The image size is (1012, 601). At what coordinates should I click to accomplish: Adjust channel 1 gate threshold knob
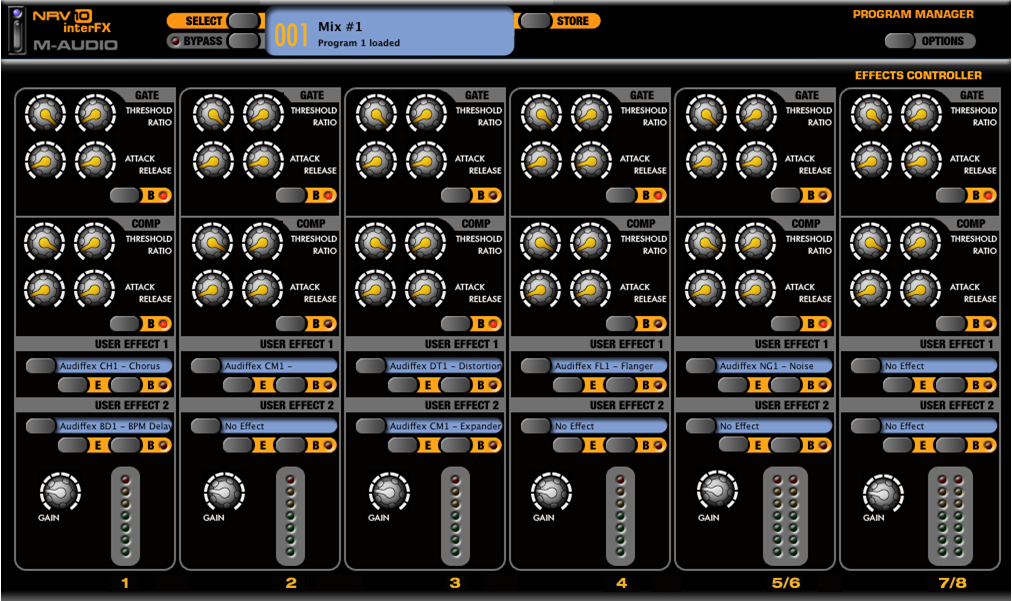point(45,114)
